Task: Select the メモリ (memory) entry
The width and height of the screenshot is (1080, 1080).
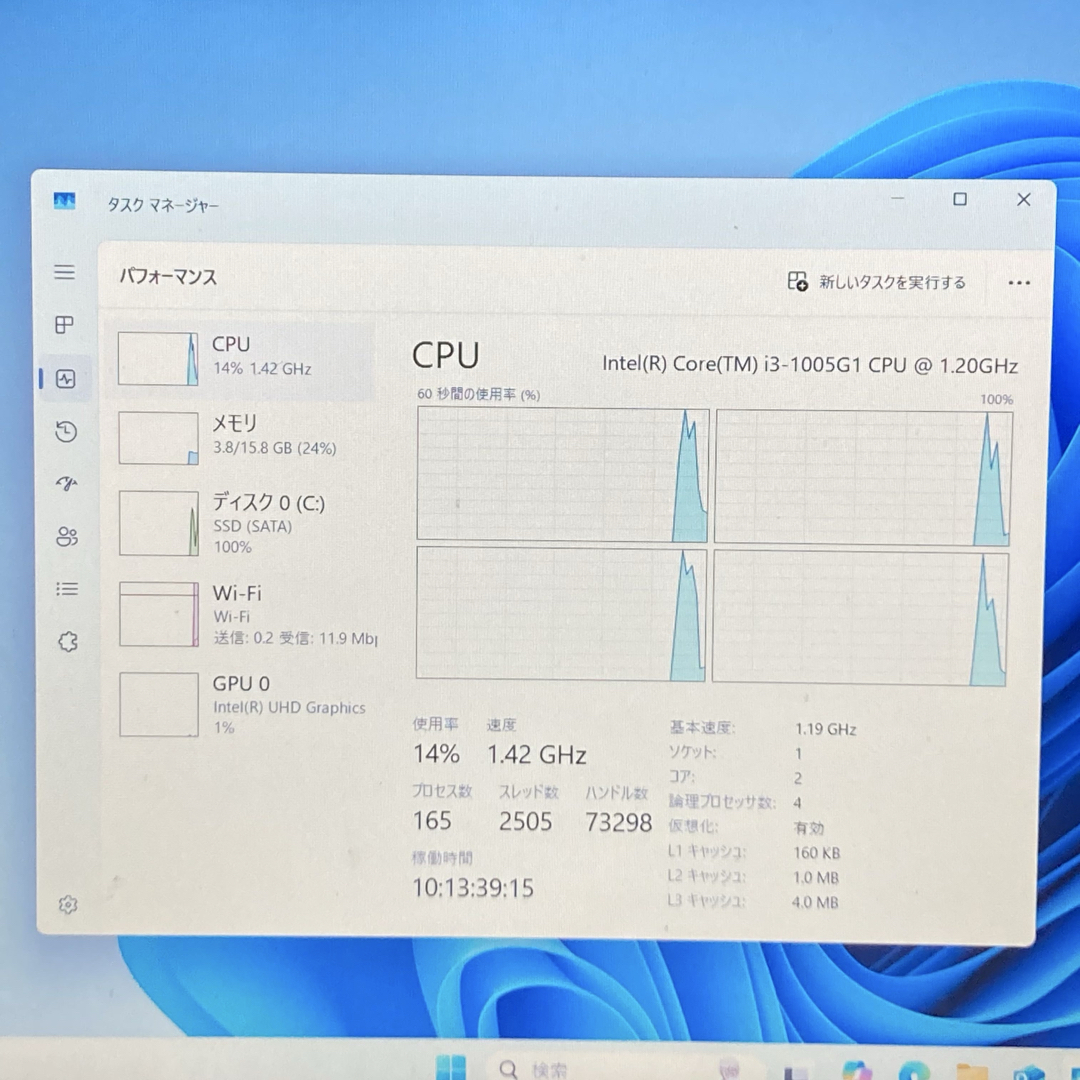Action: (240, 438)
